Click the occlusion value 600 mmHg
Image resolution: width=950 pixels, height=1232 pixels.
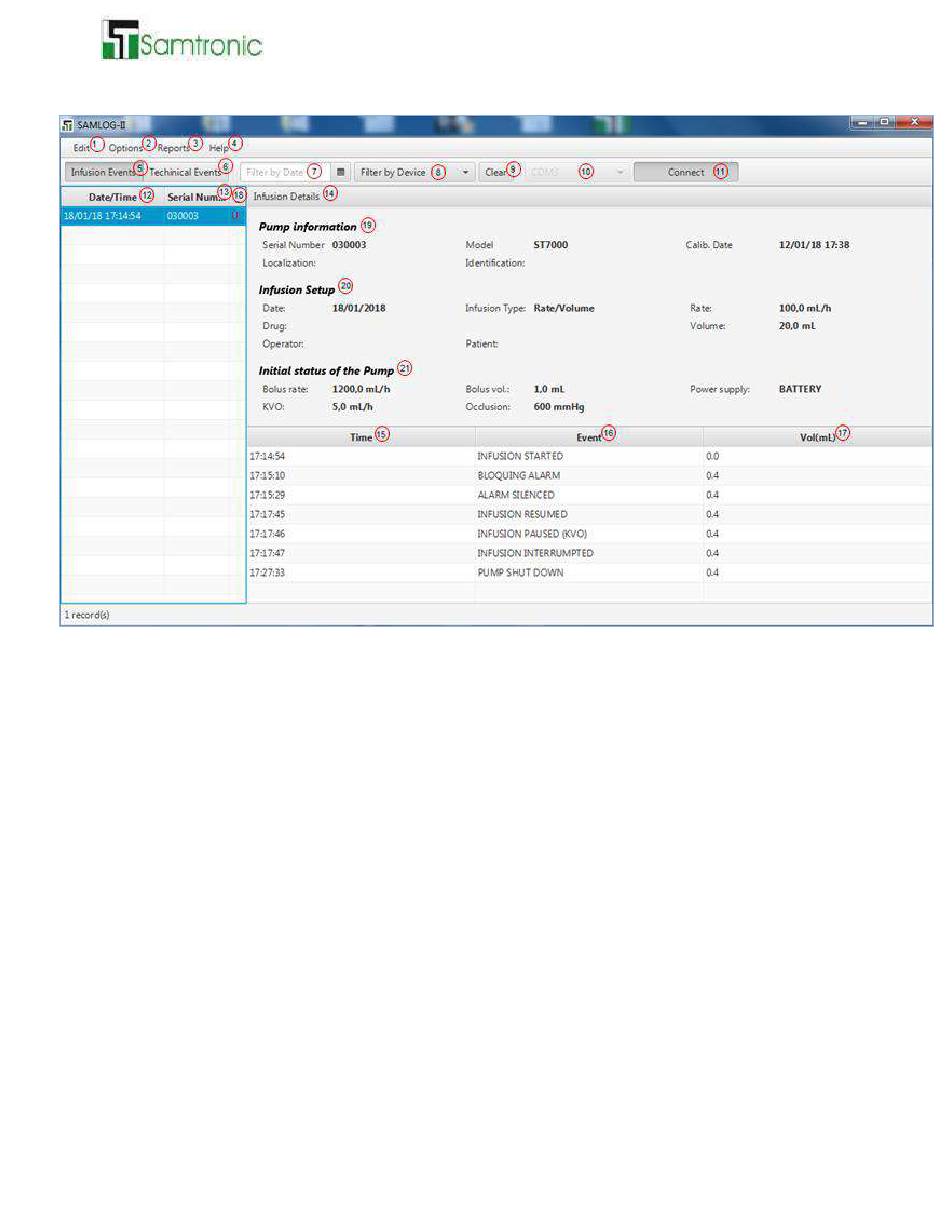tap(559, 407)
